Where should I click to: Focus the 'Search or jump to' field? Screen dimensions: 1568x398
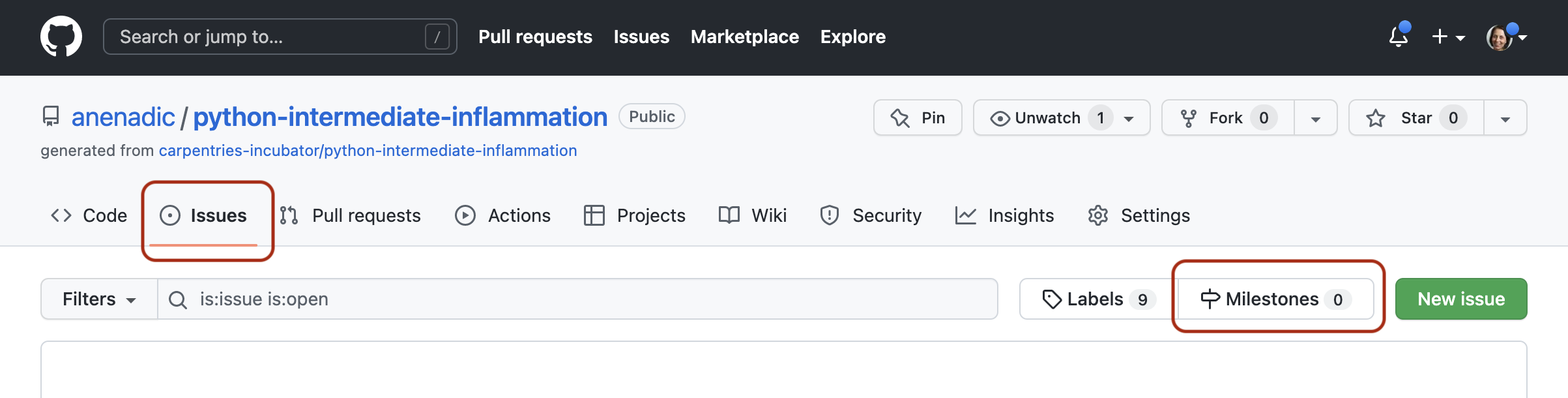tap(280, 37)
